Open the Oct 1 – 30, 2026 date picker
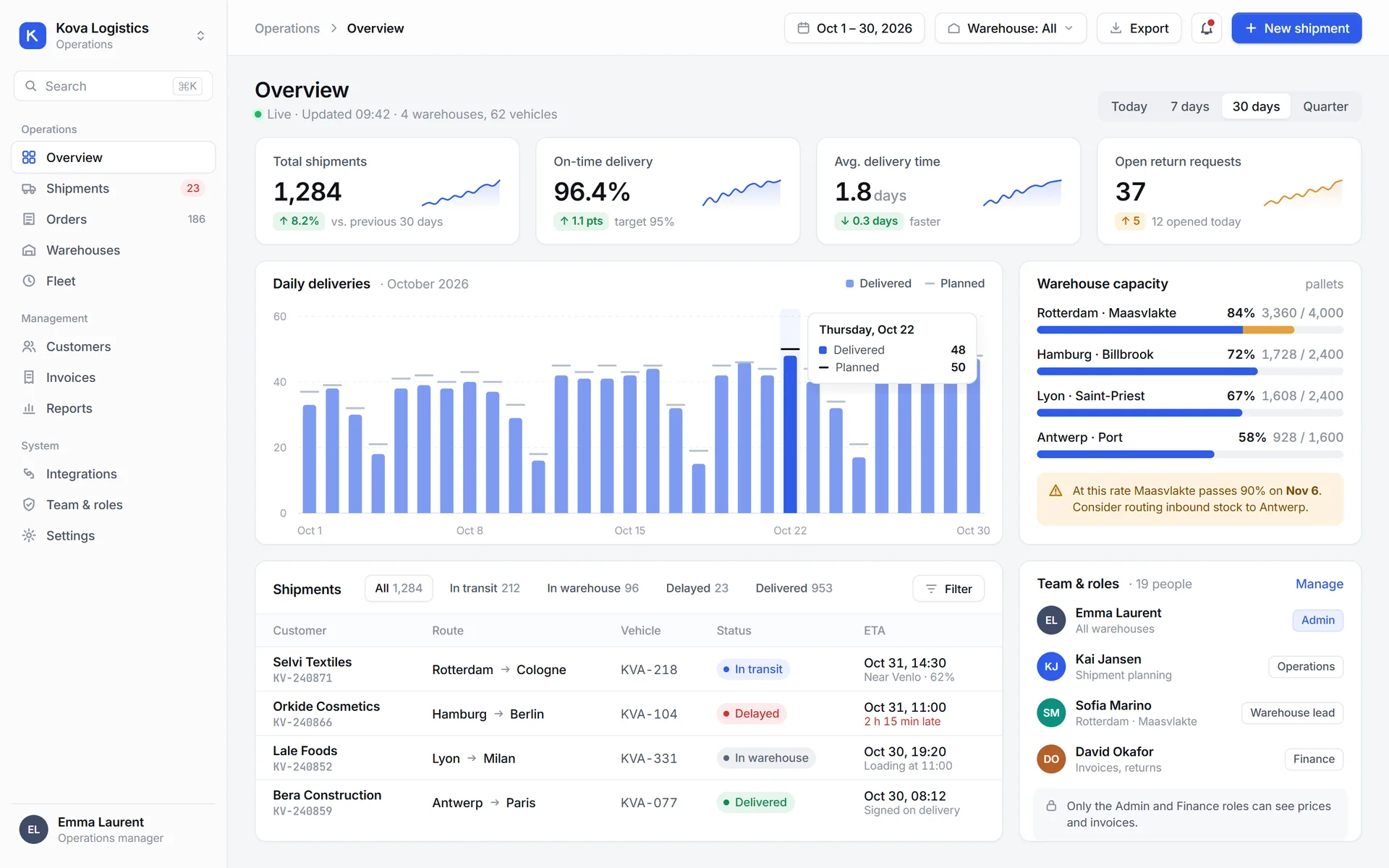 [x=854, y=28]
